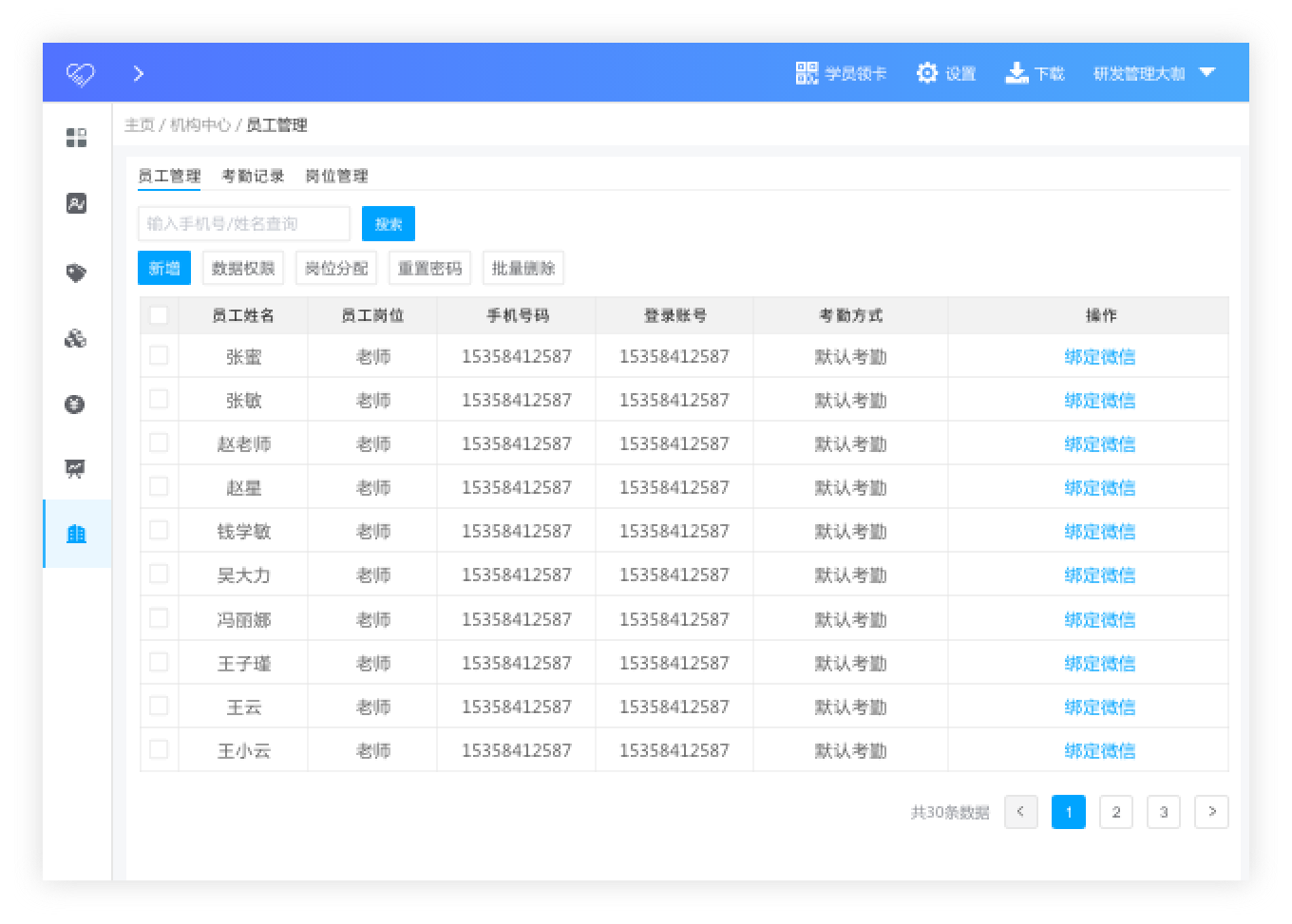Check the box for employee 王子瑾
This screenshot has height=924, width=1292.
click(x=159, y=662)
